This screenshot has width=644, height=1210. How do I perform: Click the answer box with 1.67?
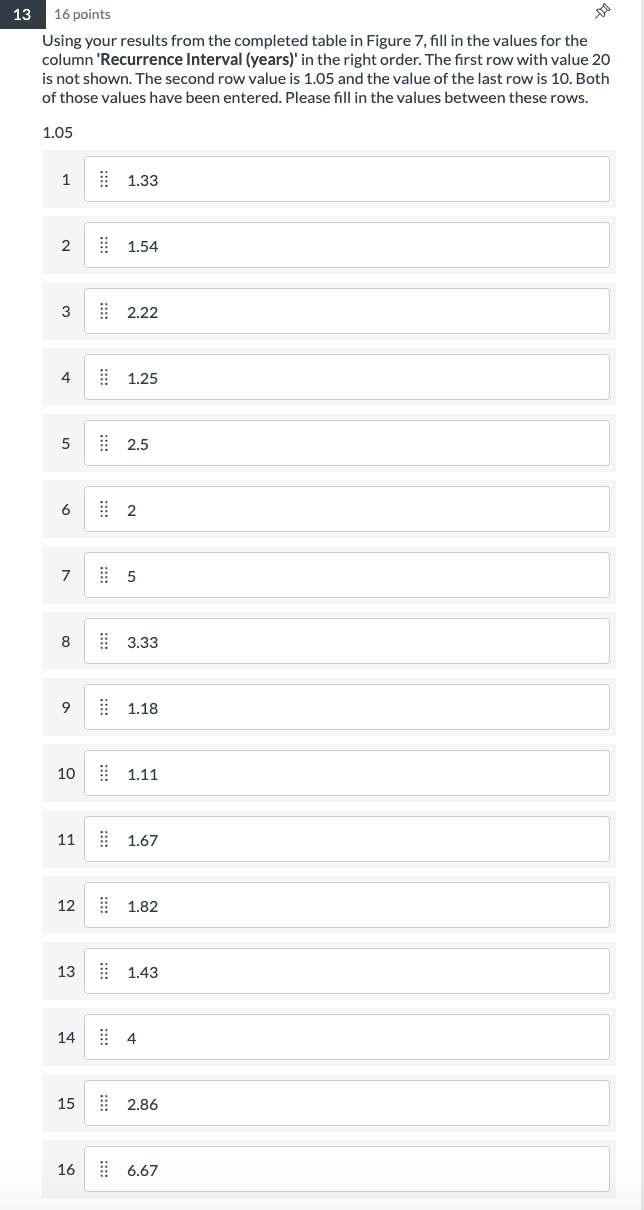pyautogui.click(x=347, y=839)
